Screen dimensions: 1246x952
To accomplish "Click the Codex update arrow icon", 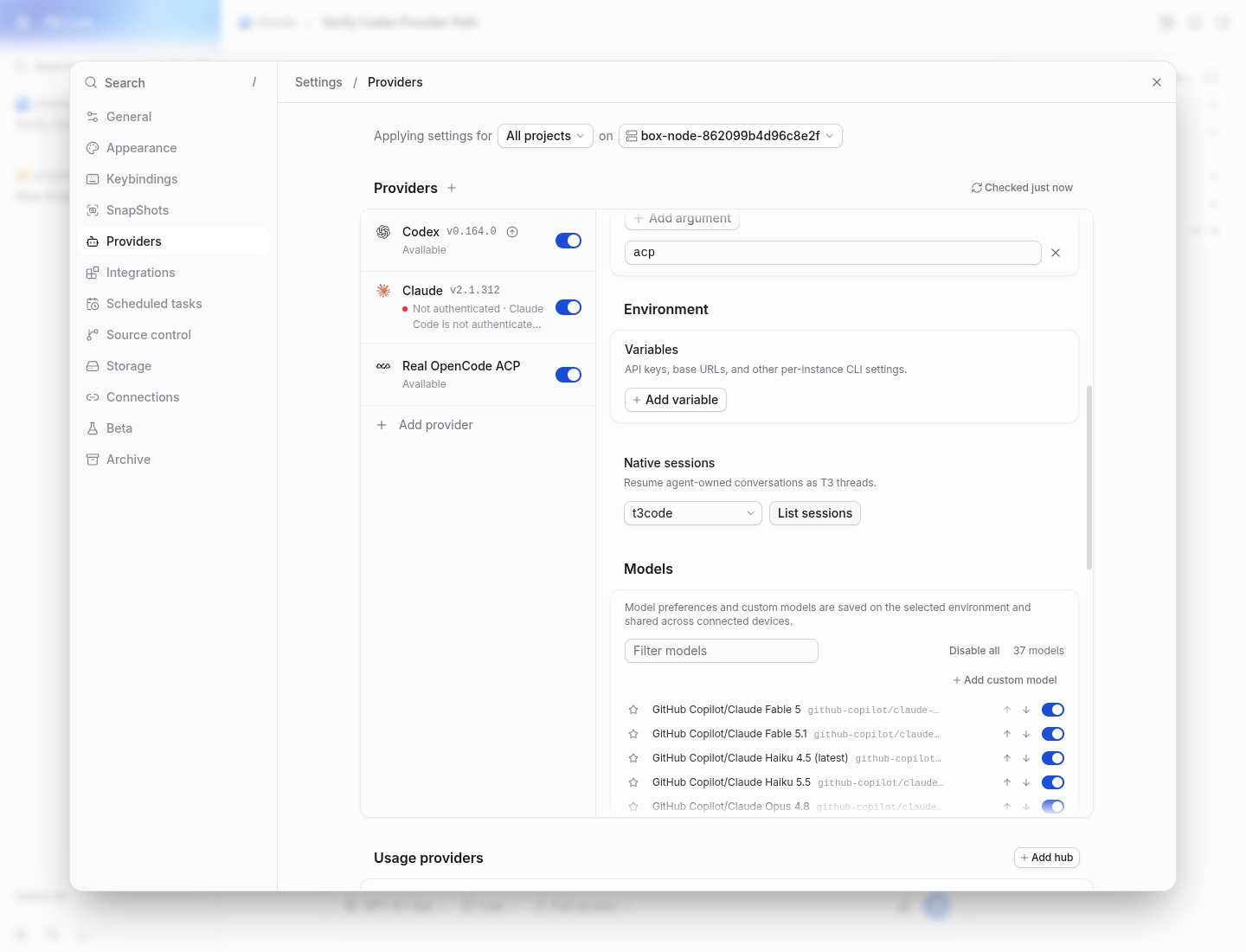I will coord(512,232).
